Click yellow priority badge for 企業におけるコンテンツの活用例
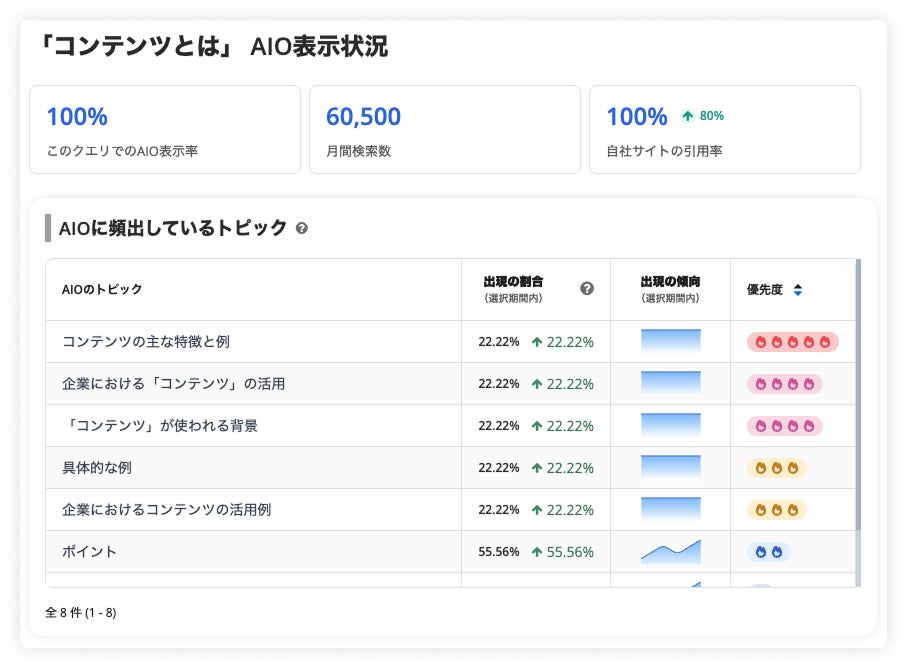Image resolution: width=907 pixels, height=668 pixels. coord(776,510)
